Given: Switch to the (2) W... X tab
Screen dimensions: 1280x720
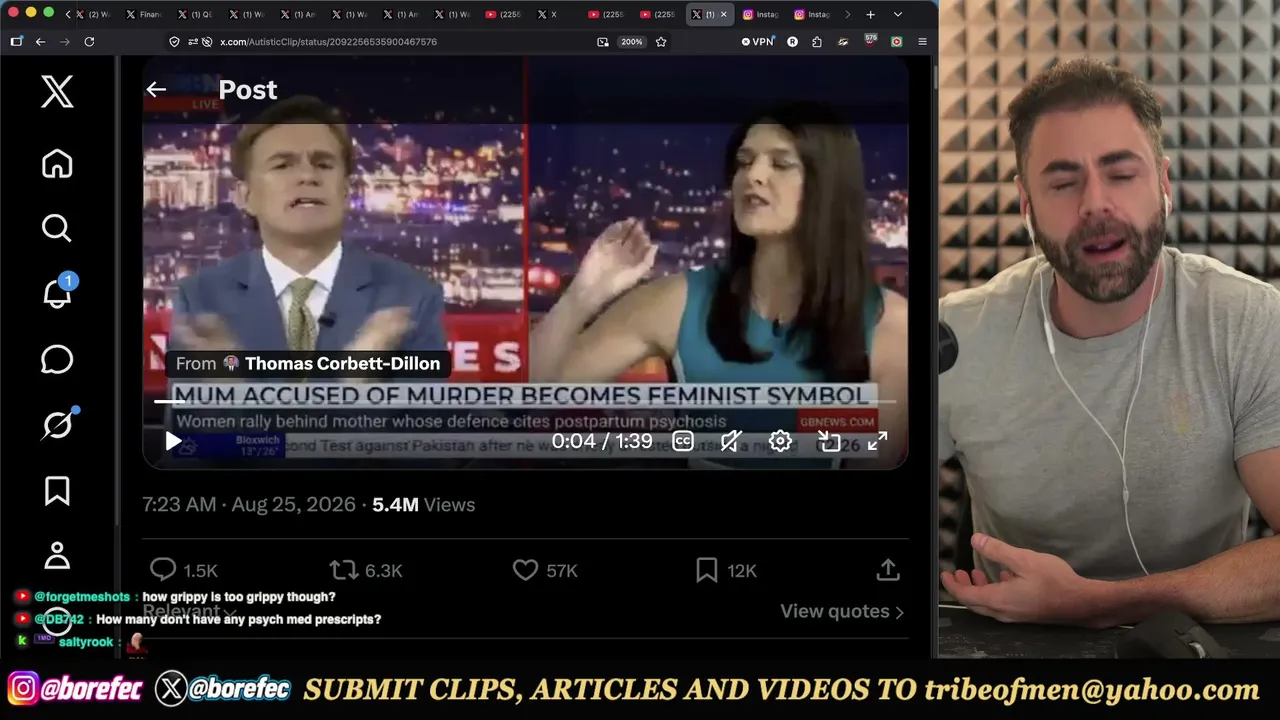Looking at the screenshot, I should click(92, 14).
